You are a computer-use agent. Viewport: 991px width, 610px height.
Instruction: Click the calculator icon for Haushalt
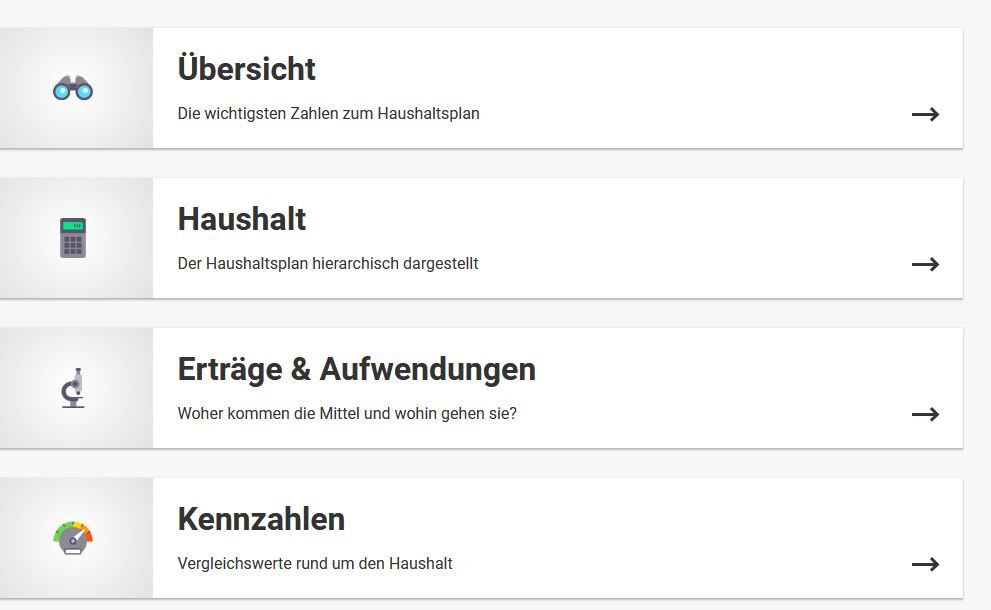pyautogui.click(x=73, y=238)
